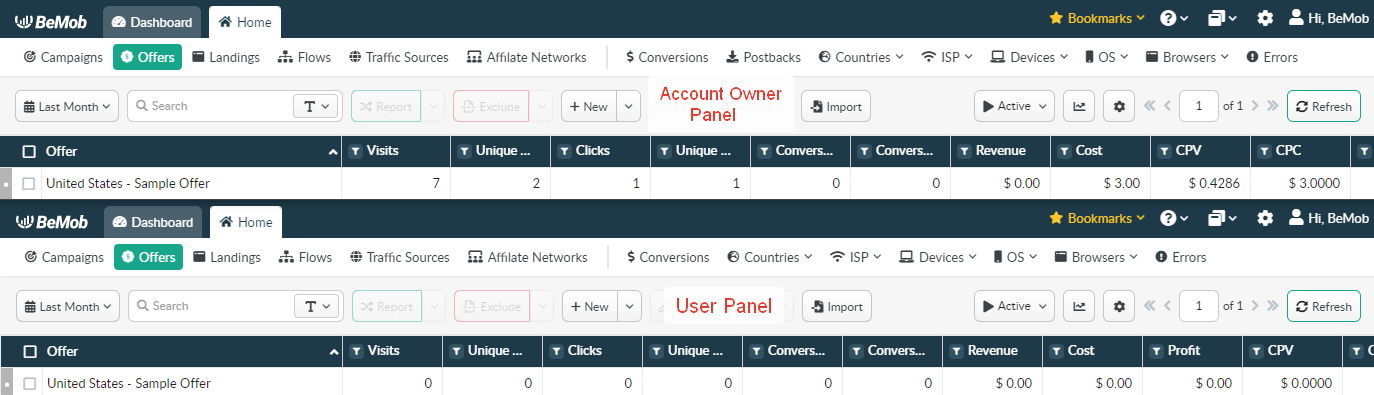This screenshot has height=395, width=1374.
Task: Filter Clicks column in Account Owner table
Action: [x=564, y=151]
